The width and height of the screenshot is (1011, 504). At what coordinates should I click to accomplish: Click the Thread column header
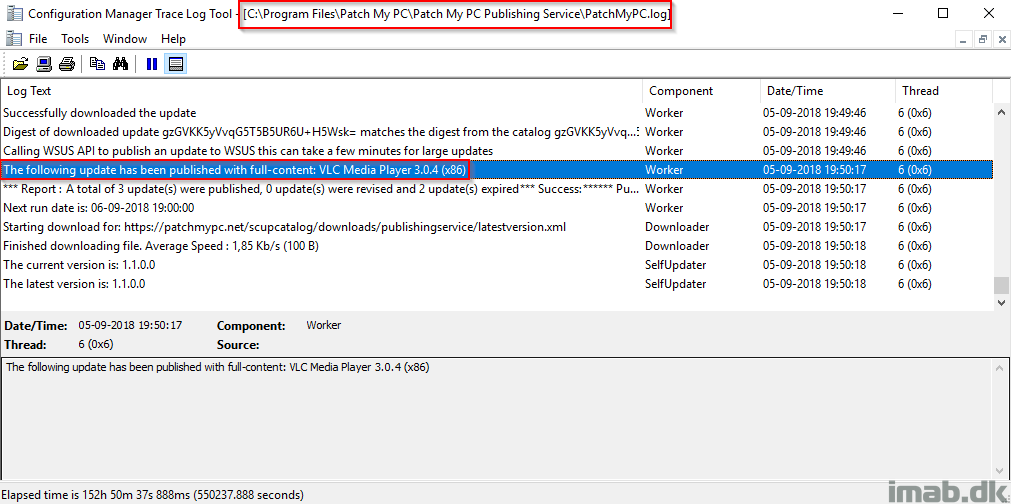pos(944,91)
